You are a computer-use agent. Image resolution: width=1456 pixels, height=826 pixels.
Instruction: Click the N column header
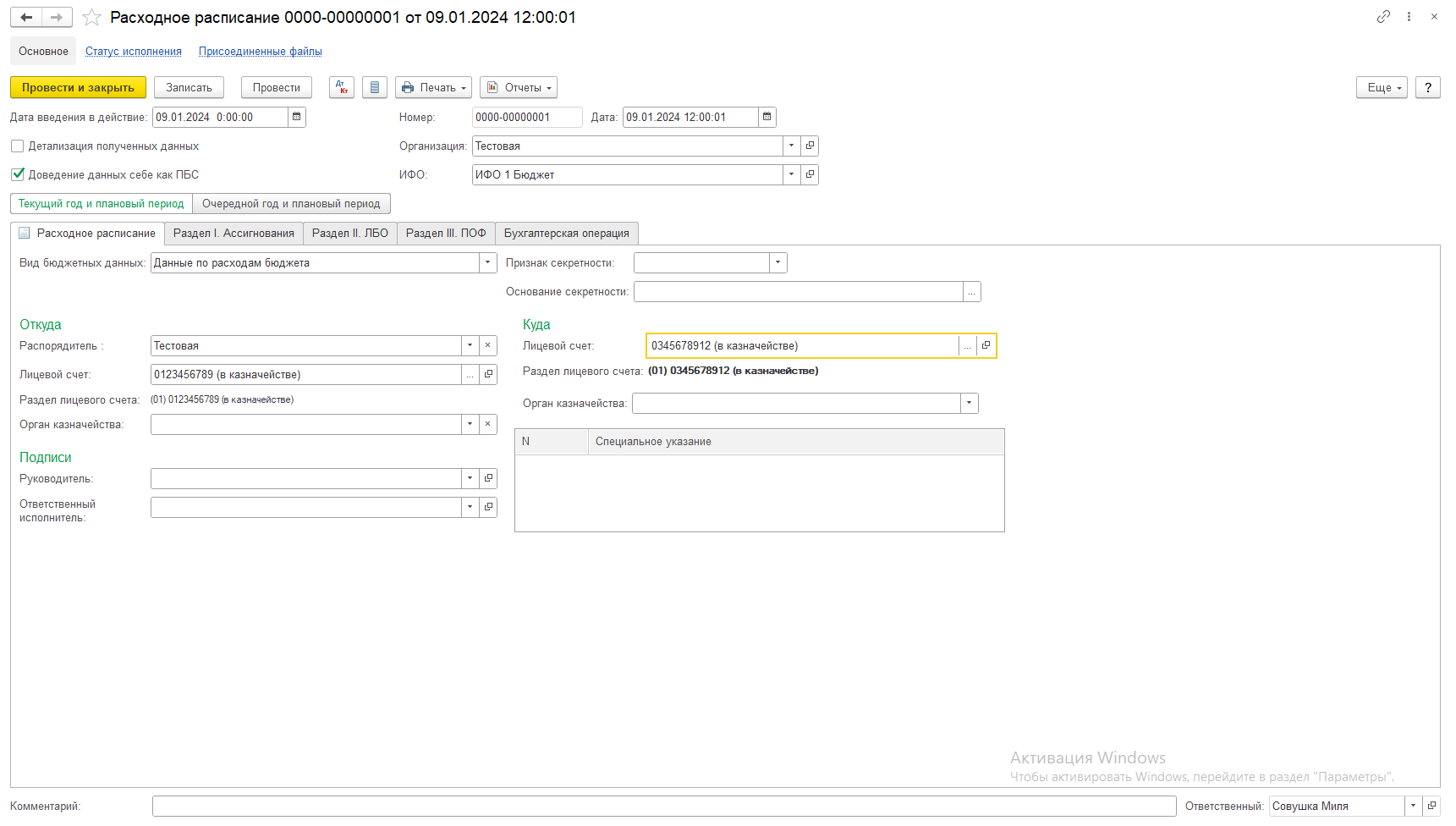[552, 442]
